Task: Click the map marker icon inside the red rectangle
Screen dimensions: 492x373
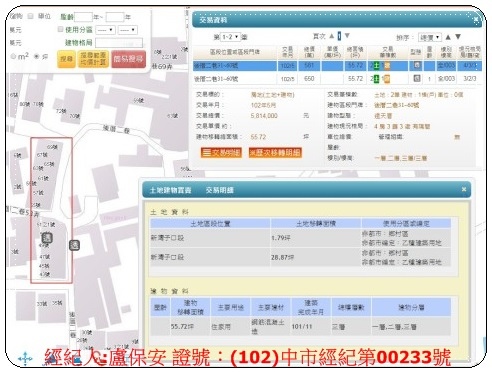Action: click(x=47, y=238)
